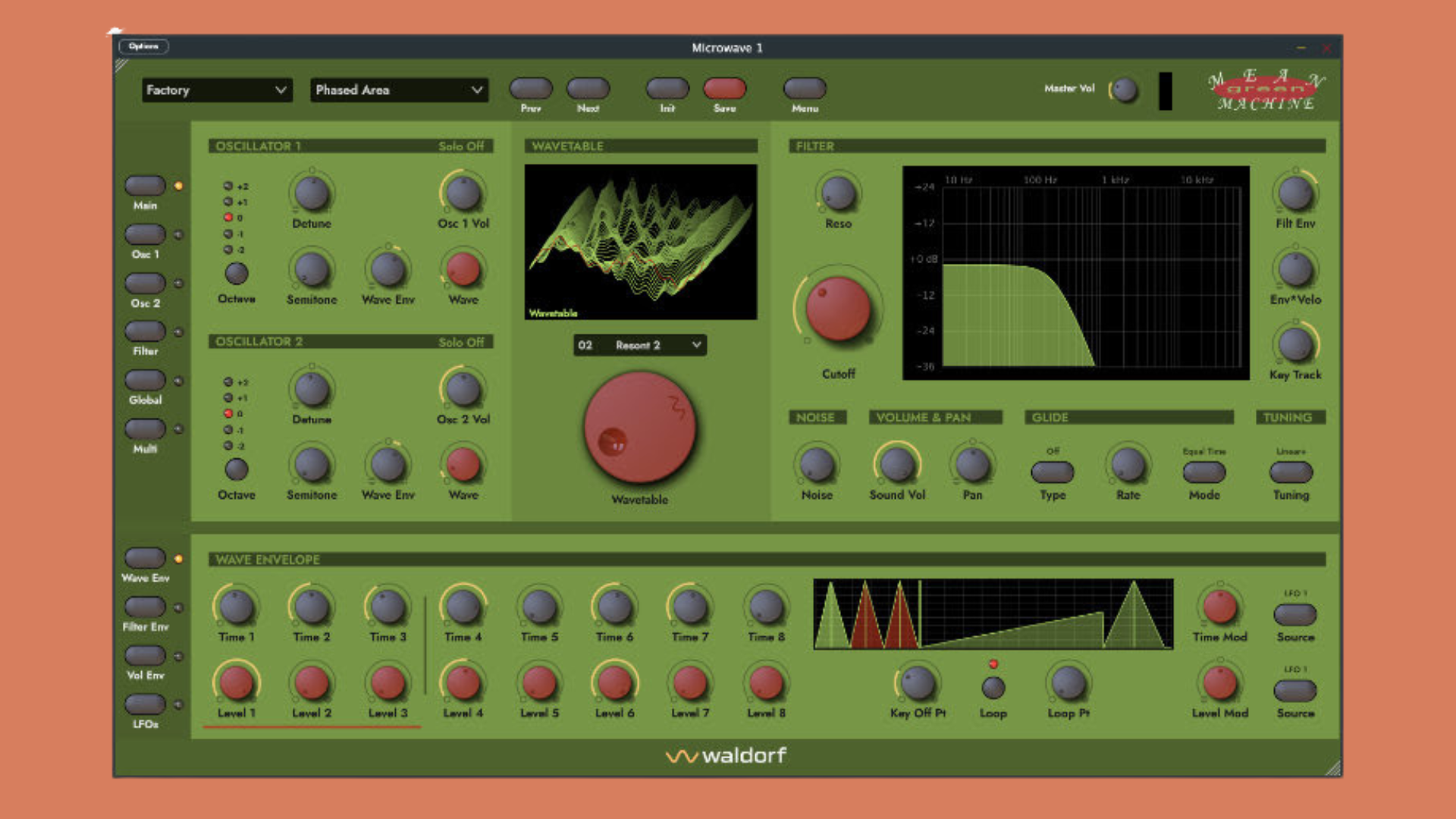Viewport: 1456px width, 819px height.
Task: Switch to the Filter Env tab
Action: pyautogui.click(x=145, y=607)
